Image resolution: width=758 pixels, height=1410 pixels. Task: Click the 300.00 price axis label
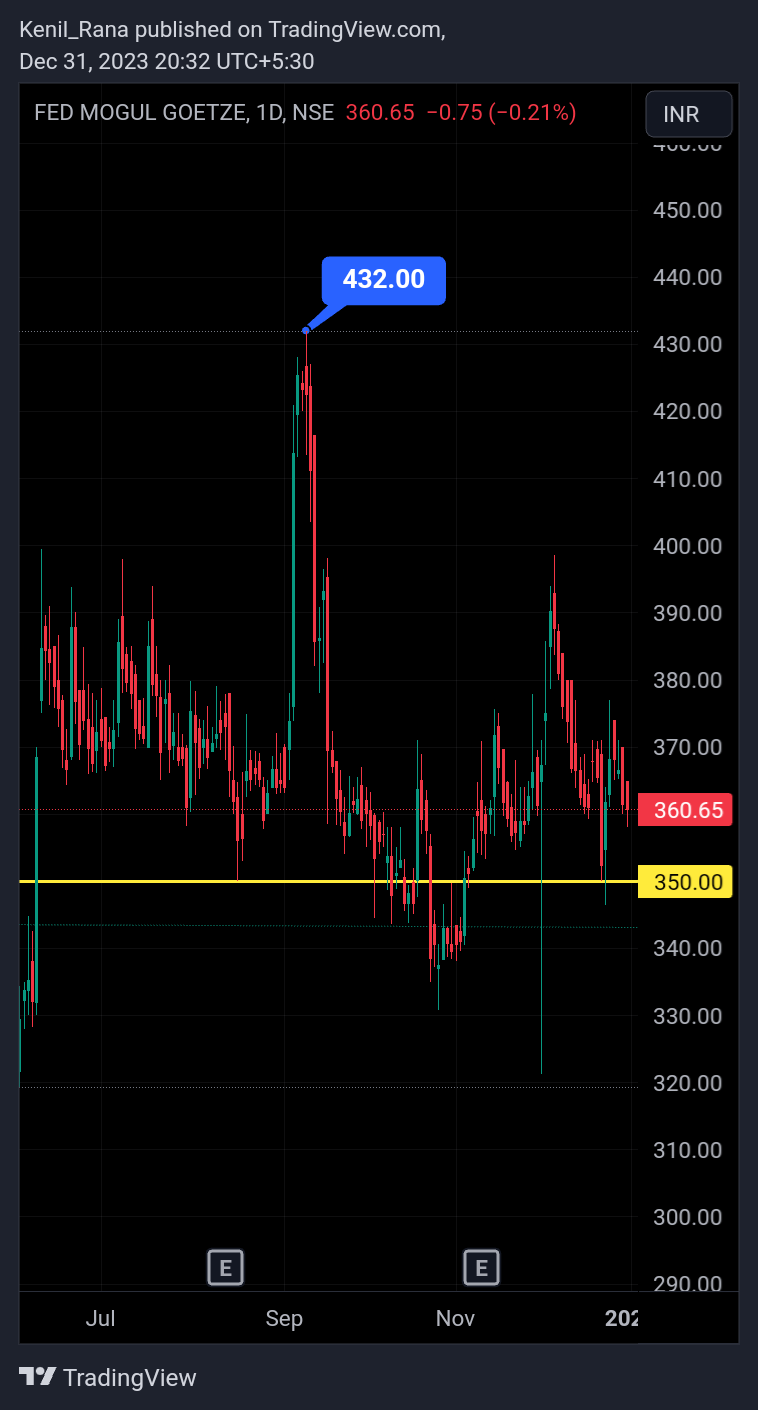tap(687, 1217)
